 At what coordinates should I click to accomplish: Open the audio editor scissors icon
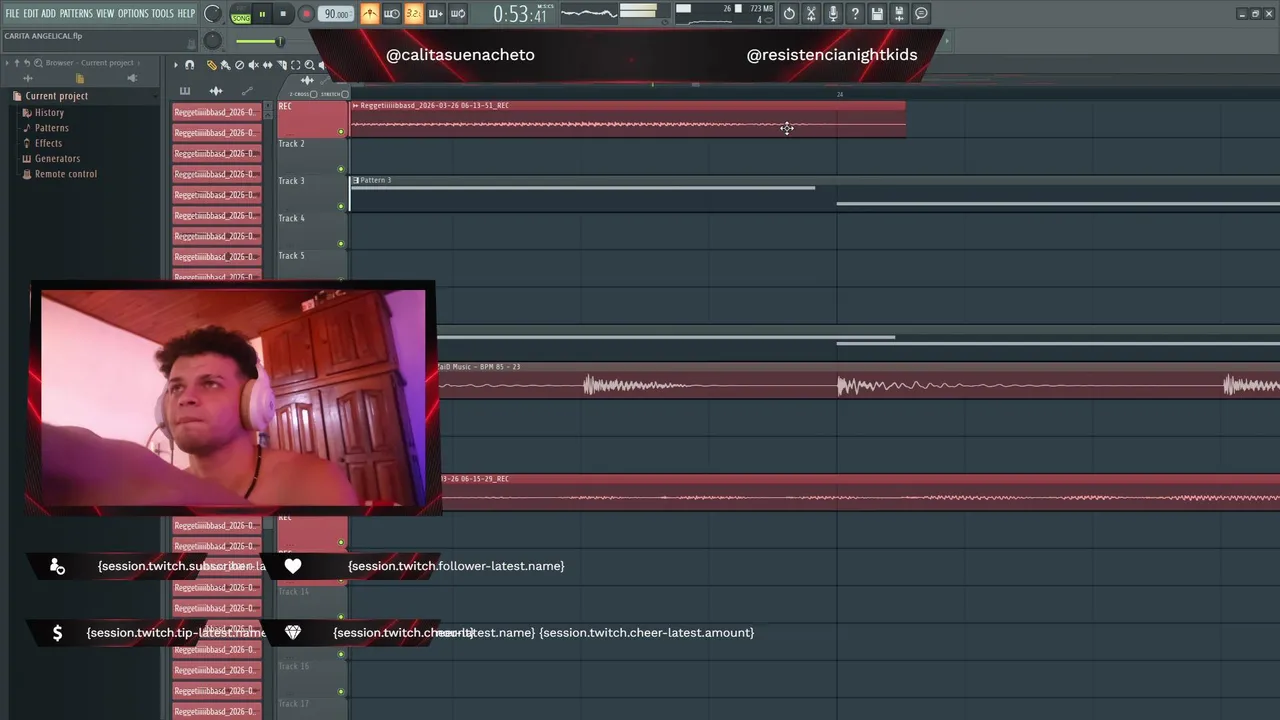[811, 14]
